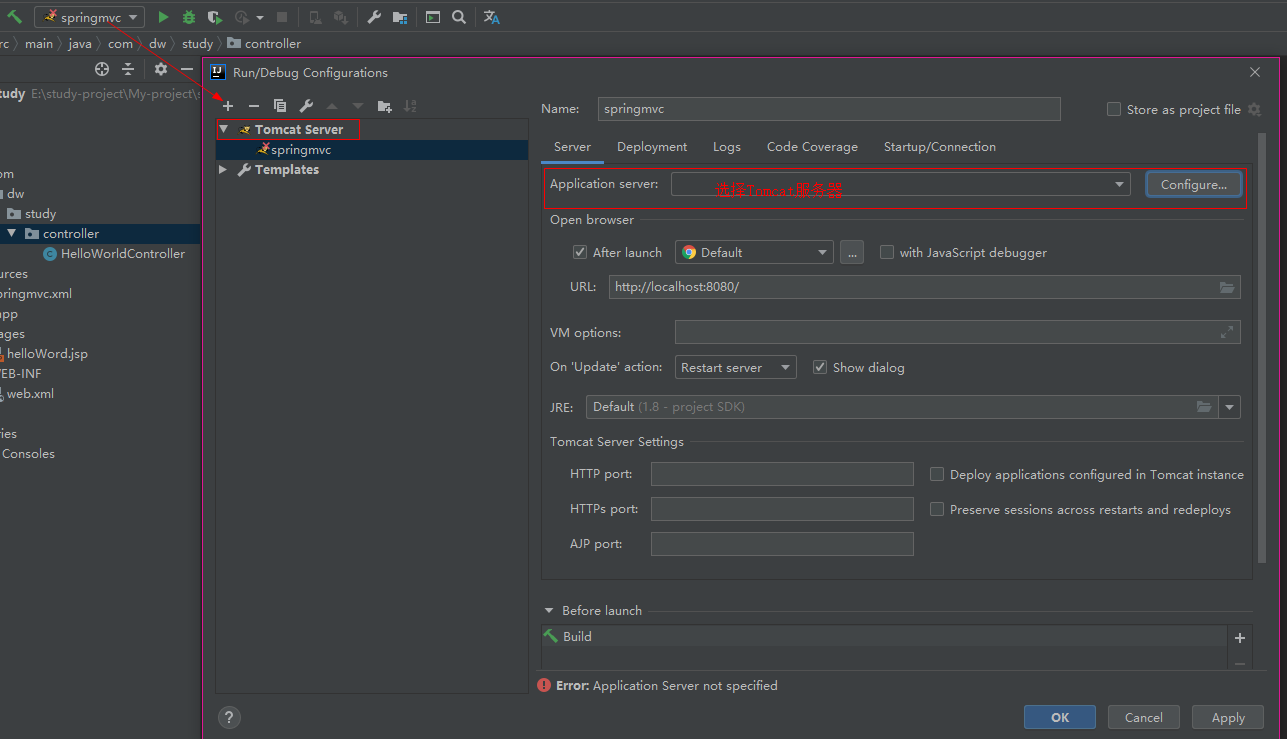Screen dimensions: 1287x739
Task: Run with coverage from the main toolbar
Action: [x=215, y=17]
